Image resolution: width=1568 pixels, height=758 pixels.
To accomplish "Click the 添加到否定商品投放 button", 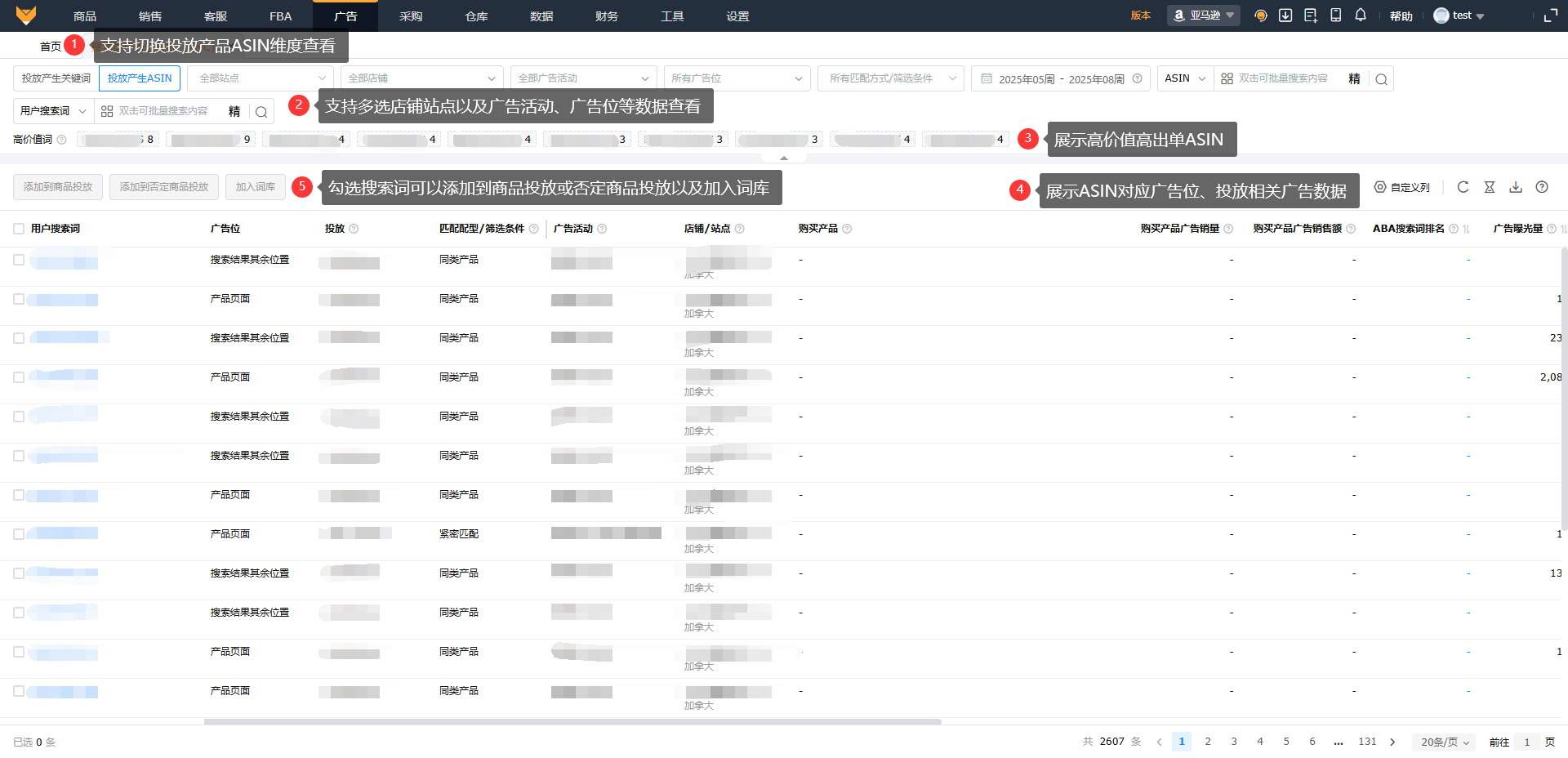I will 164,187.
